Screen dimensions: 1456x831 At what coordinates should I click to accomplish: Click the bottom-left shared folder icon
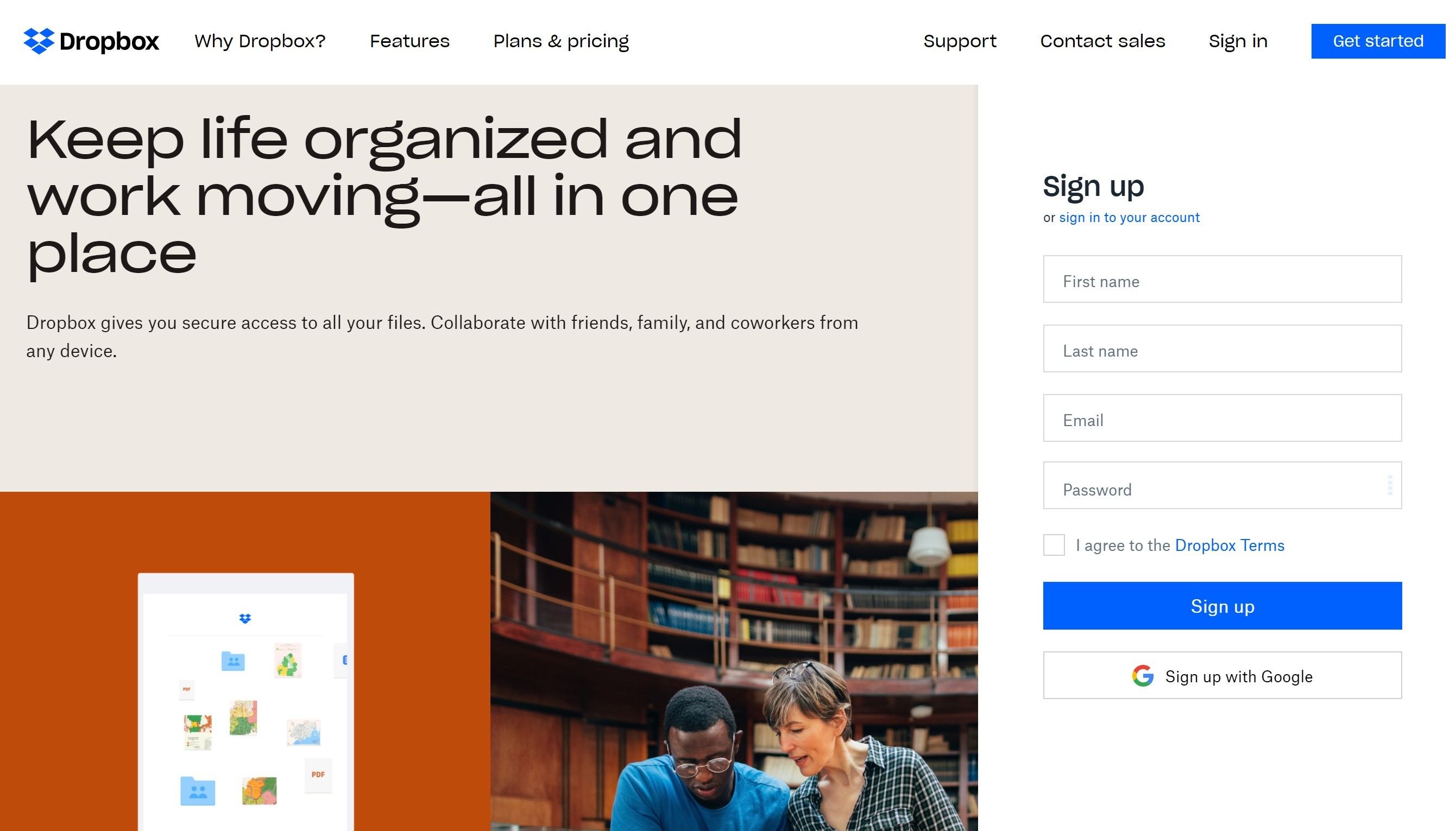pos(198,790)
